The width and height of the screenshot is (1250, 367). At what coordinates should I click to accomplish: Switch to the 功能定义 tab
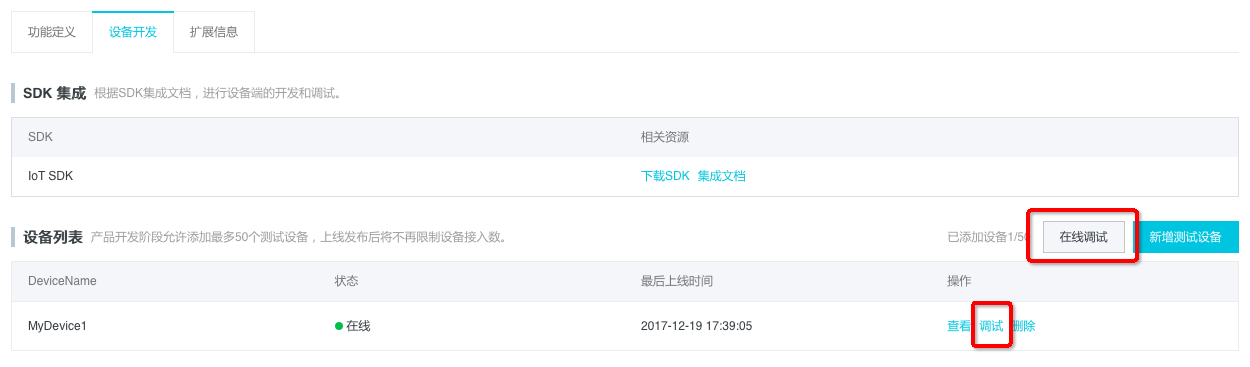(x=52, y=32)
